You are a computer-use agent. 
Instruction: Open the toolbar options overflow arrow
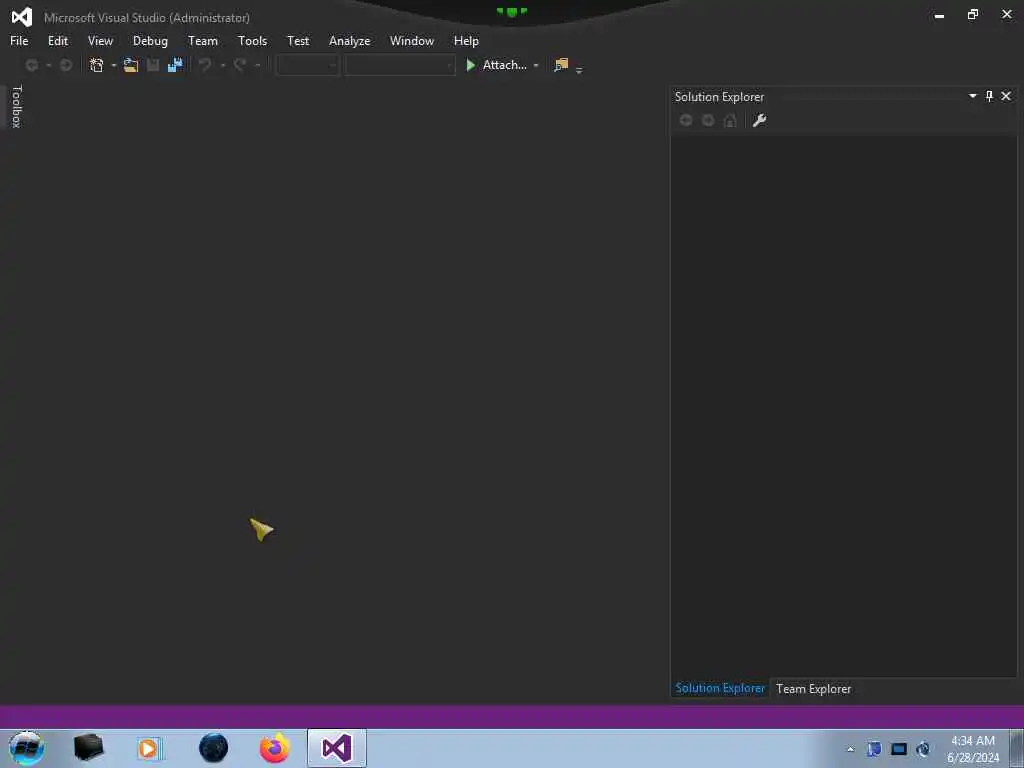[x=579, y=71]
